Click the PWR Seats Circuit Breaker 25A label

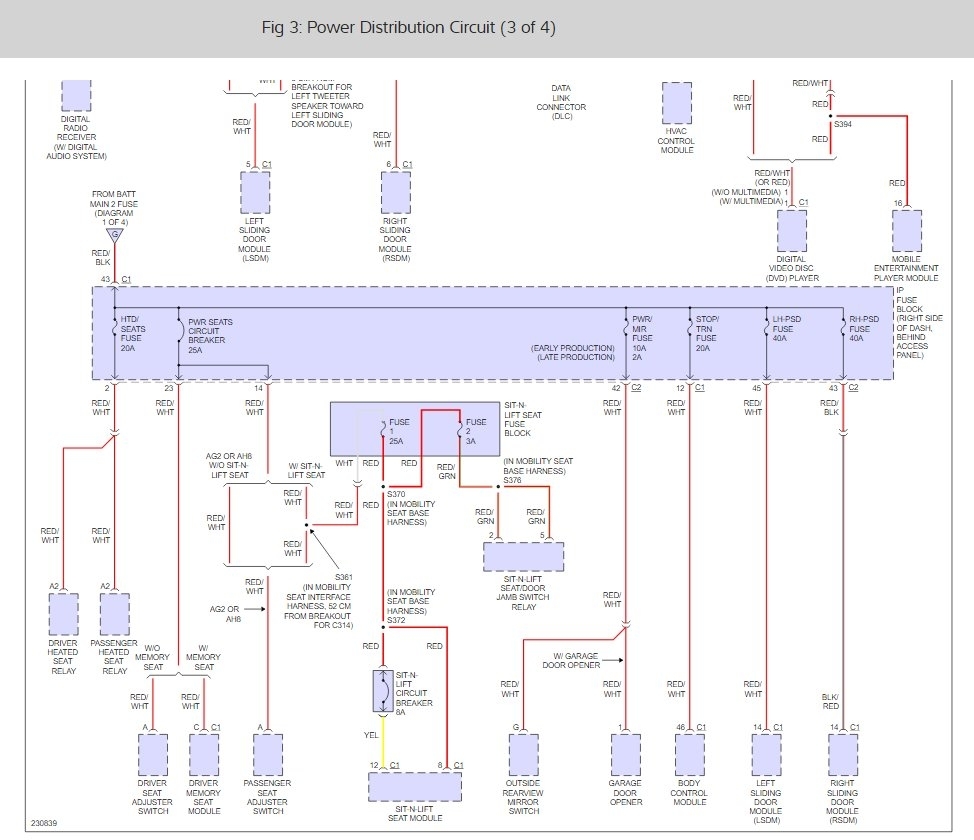click(x=210, y=336)
